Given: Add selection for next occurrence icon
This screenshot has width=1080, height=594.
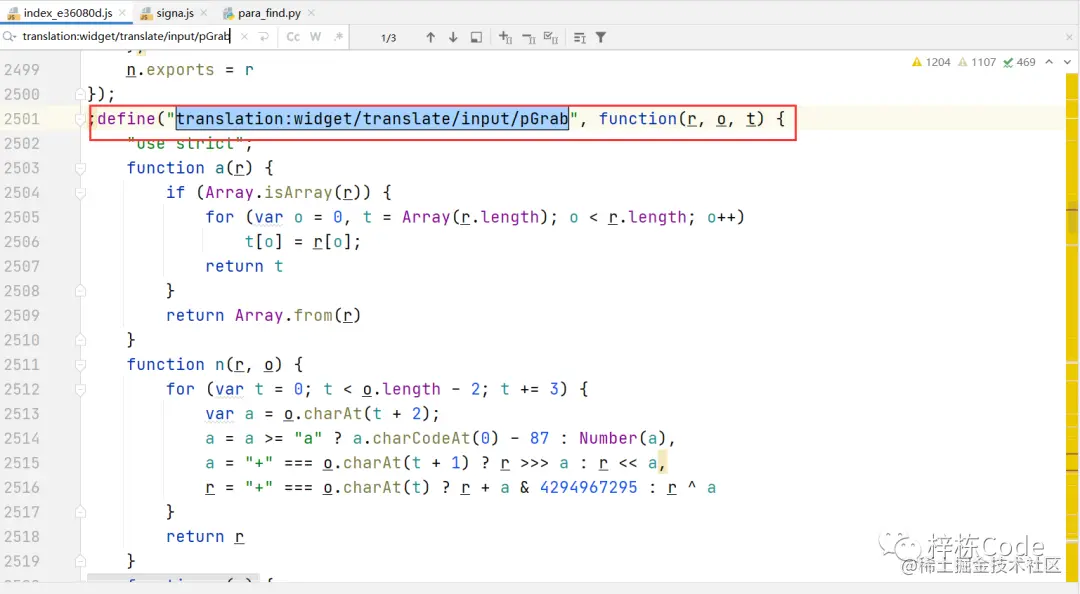Looking at the screenshot, I should coord(505,37).
